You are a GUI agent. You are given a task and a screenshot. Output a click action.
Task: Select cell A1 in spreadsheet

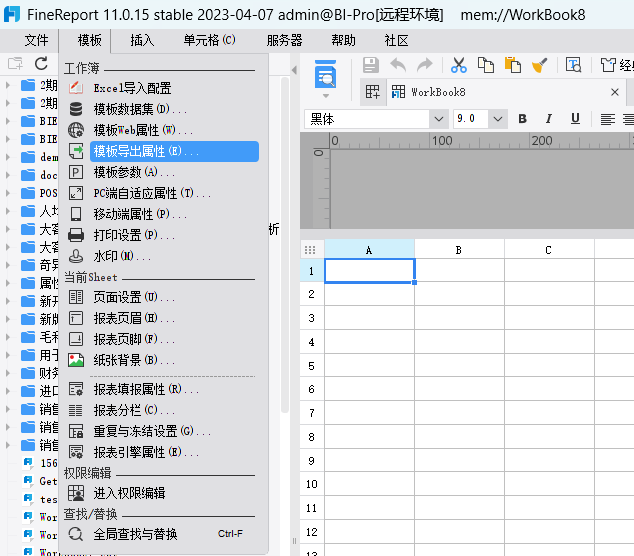pyautogui.click(x=369, y=271)
